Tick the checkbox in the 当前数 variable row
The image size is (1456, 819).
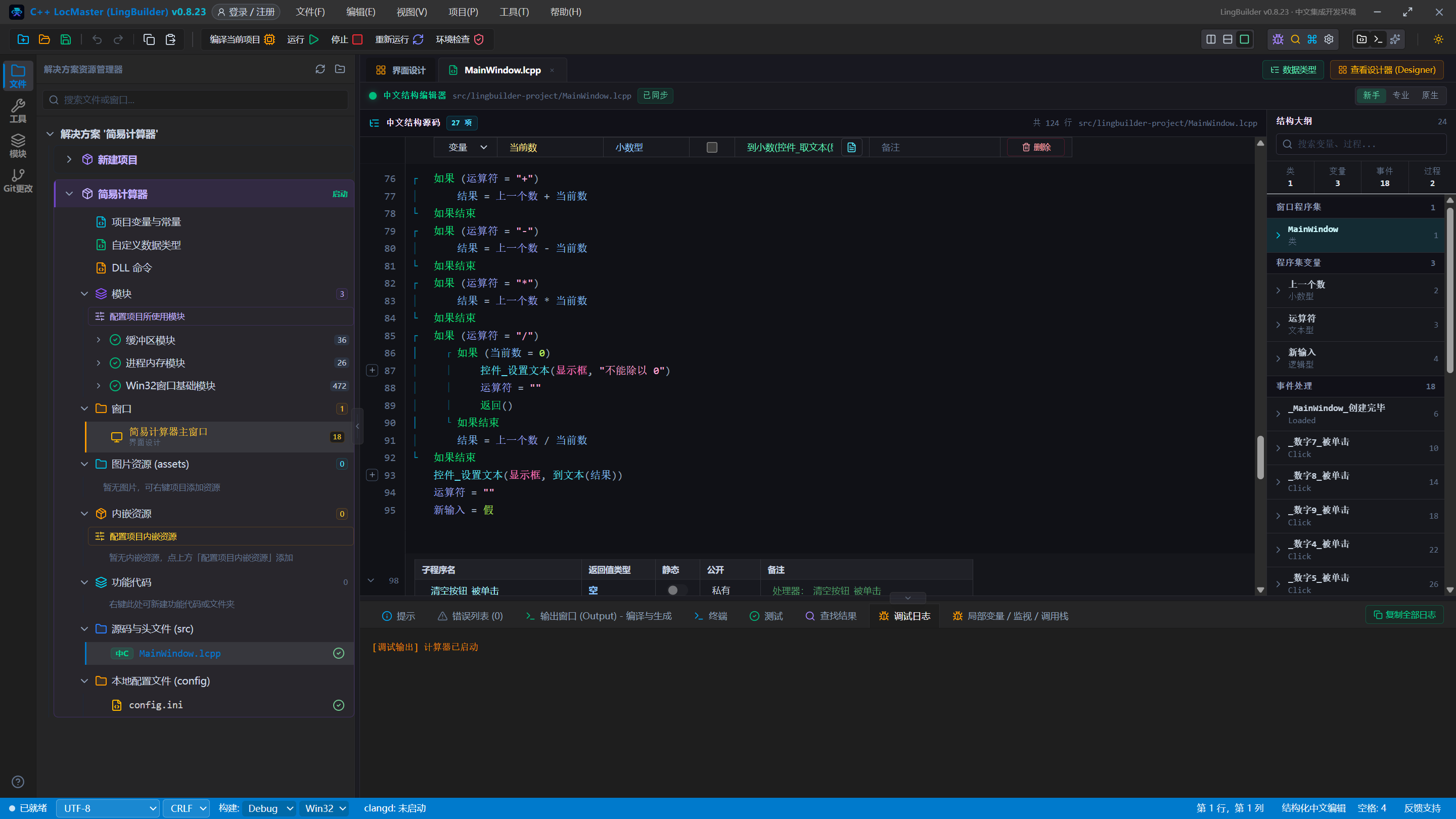coord(712,148)
